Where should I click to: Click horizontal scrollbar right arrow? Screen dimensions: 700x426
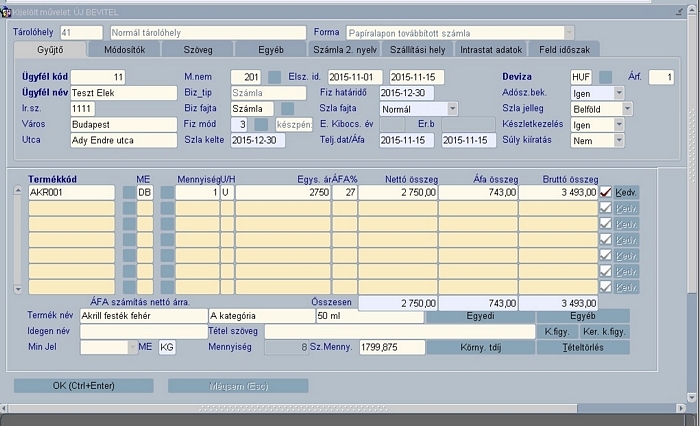pyautogui.click(x=681, y=408)
